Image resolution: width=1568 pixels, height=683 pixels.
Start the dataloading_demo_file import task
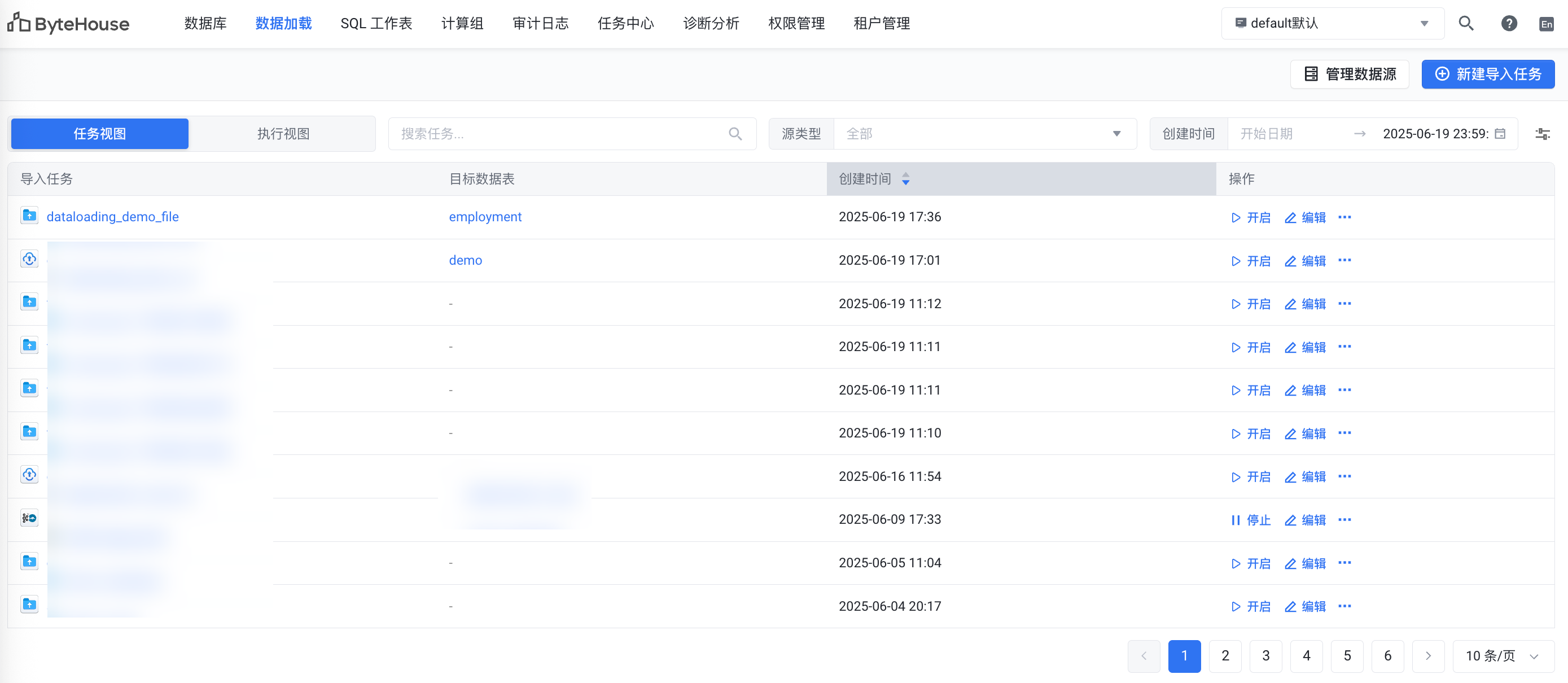pyautogui.click(x=1250, y=217)
